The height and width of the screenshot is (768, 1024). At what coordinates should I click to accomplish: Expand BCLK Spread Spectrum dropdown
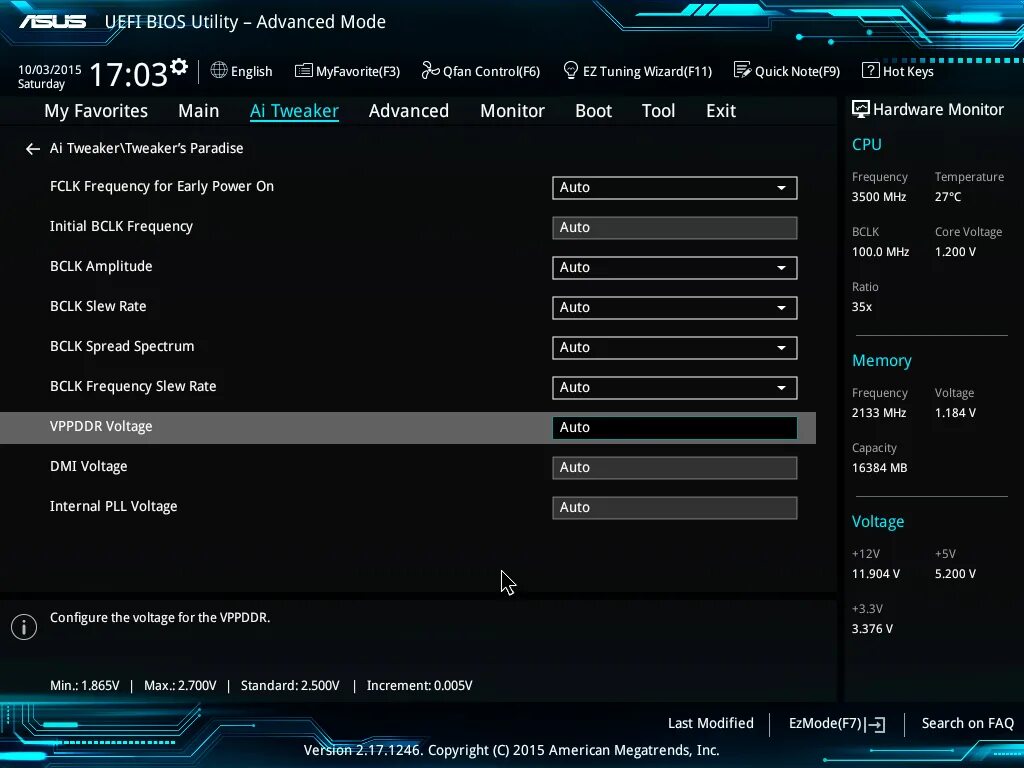[x=675, y=347]
